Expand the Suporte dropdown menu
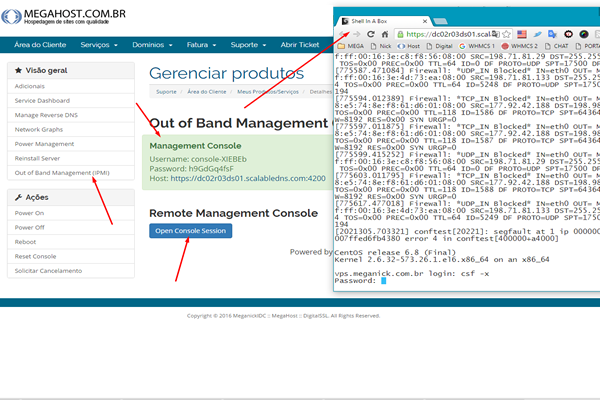This screenshot has height=400, width=600. point(248,45)
